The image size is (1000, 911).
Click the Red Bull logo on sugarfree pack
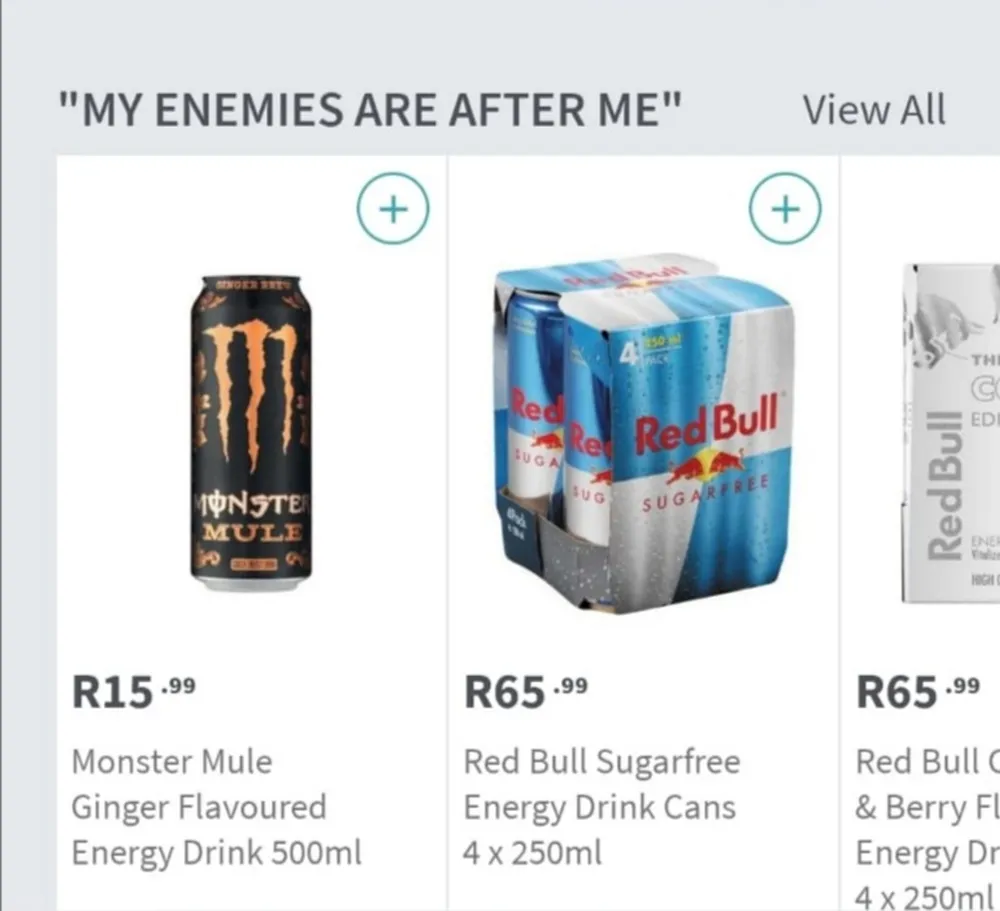click(x=706, y=440)
